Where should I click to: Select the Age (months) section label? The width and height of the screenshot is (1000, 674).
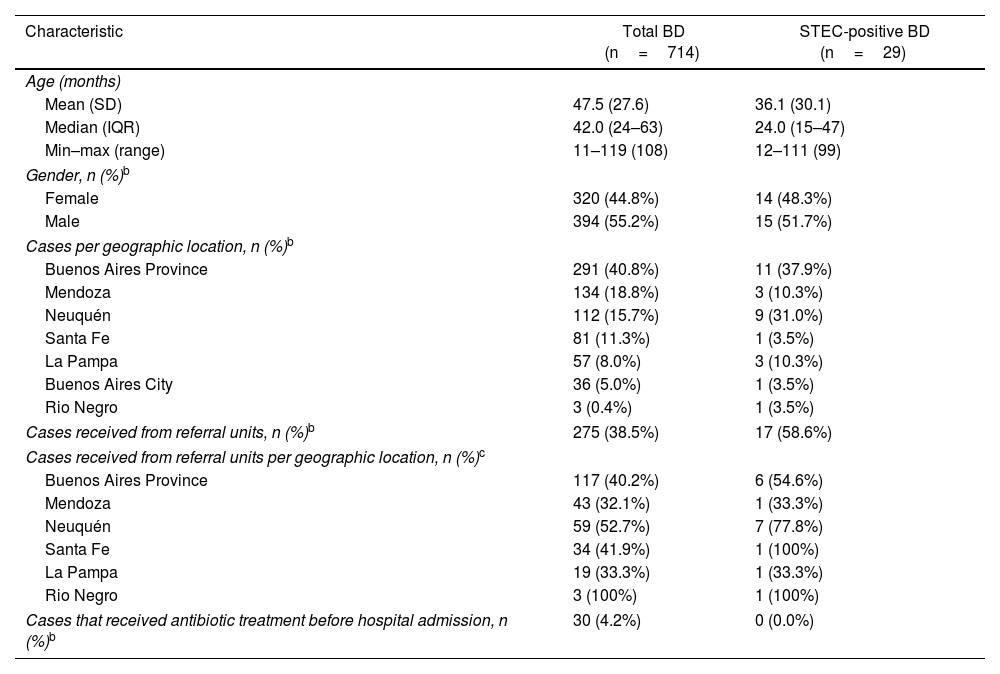click(75, 82)
